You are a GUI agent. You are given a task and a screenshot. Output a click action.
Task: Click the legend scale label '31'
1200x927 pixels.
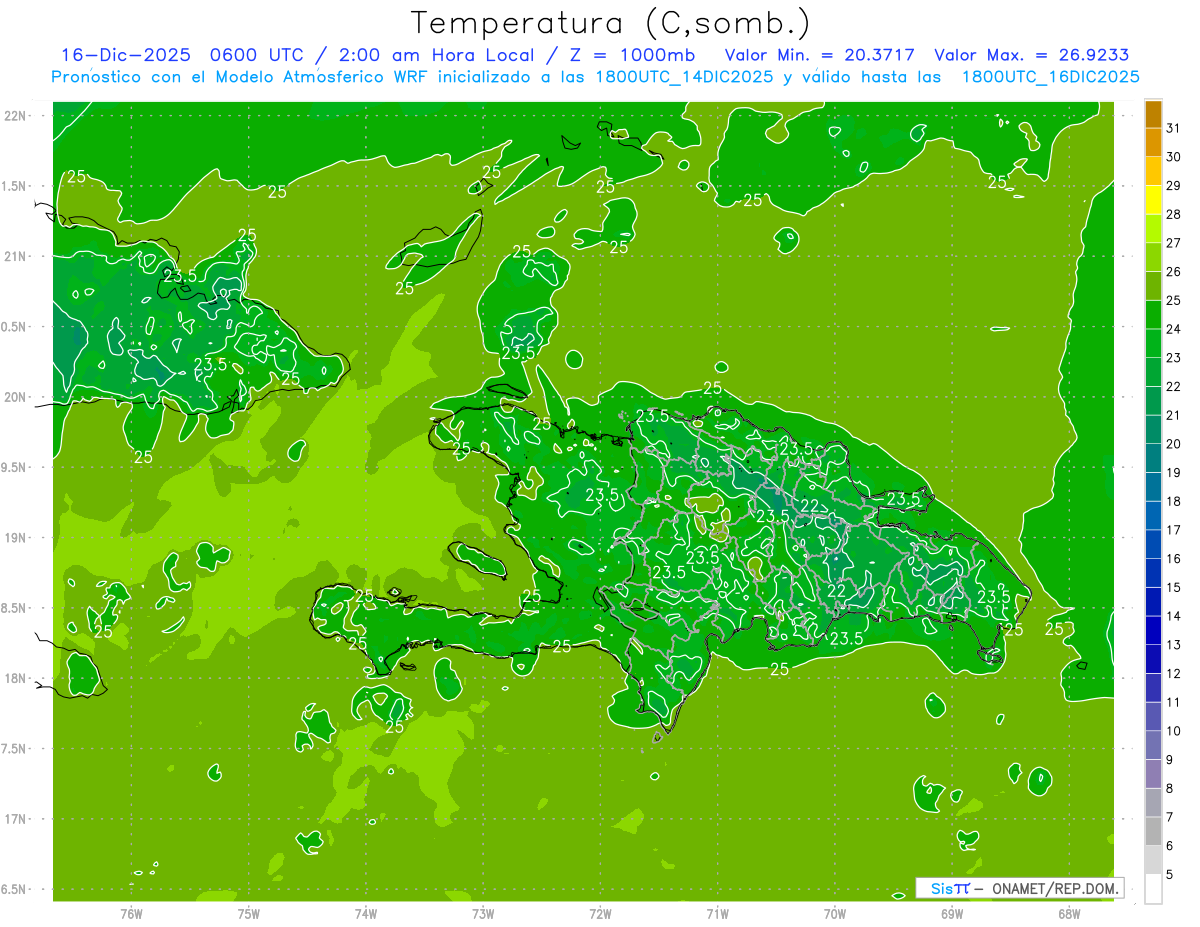1173,128
